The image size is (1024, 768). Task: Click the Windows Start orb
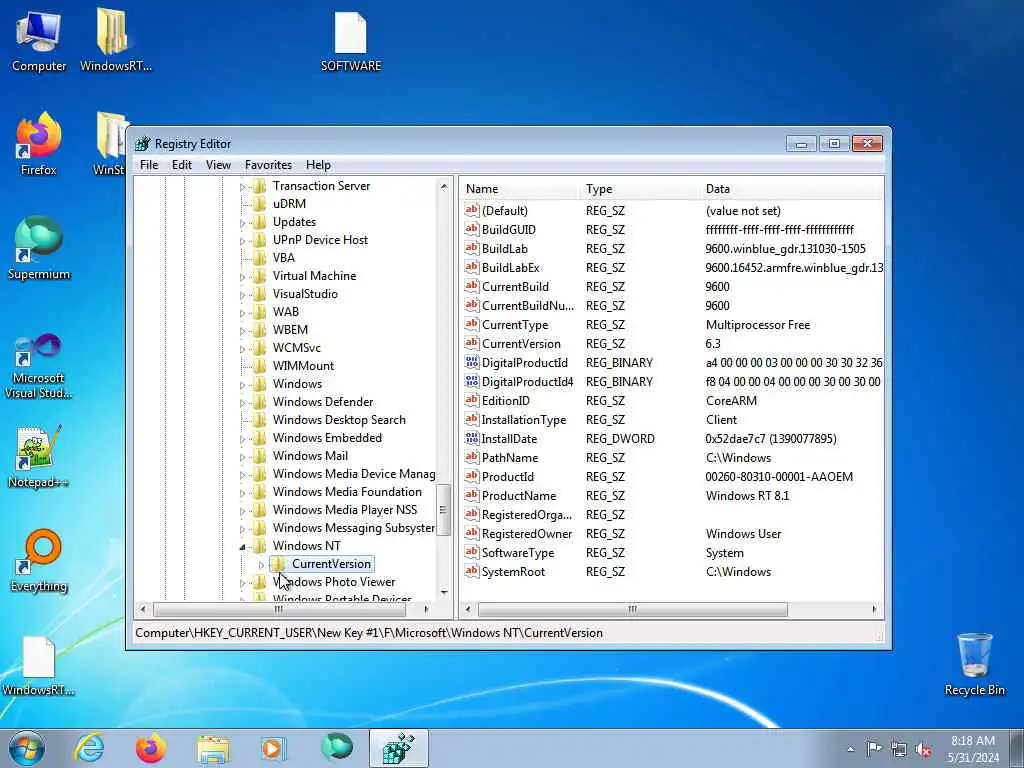pos(27,748)
